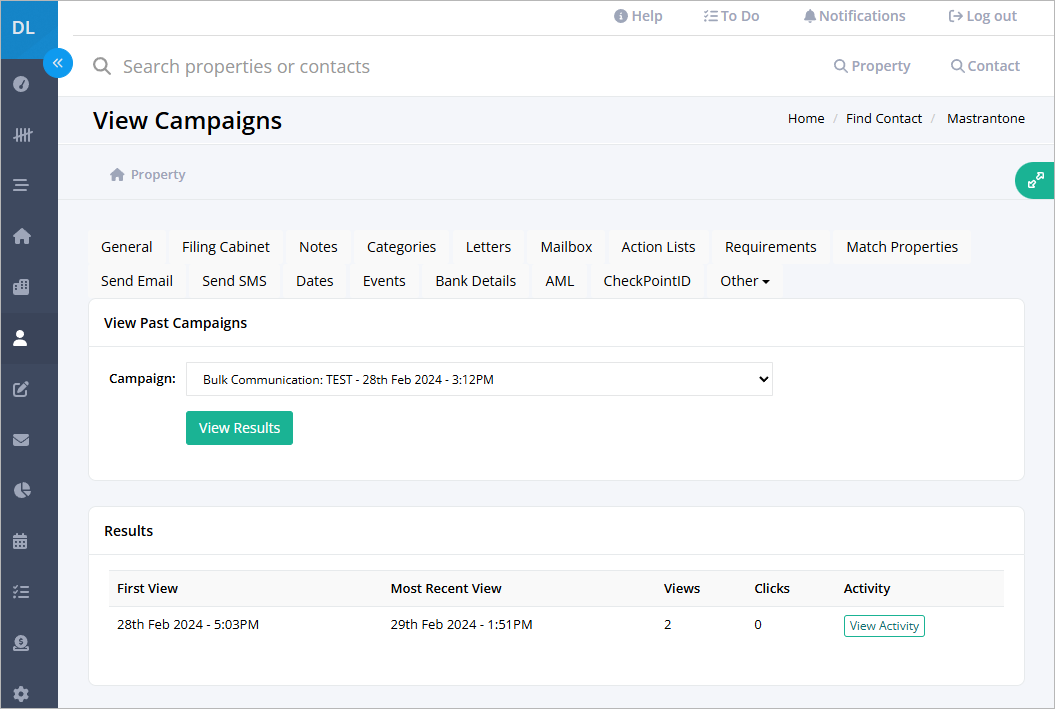This screenshot has width=1055, height=709.
Task: Open the contacts person icon in the sidebar
Action: [x=20, y=338]
